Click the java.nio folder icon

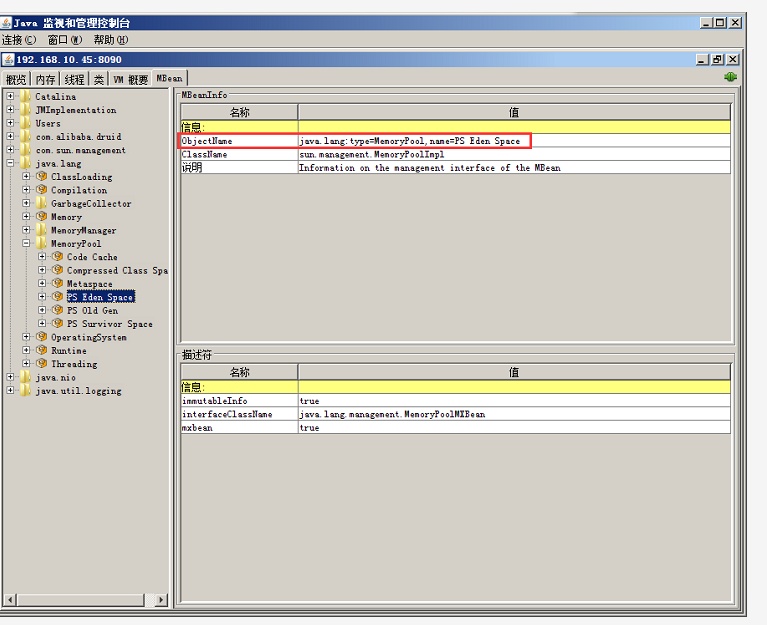tap(25, 377)
